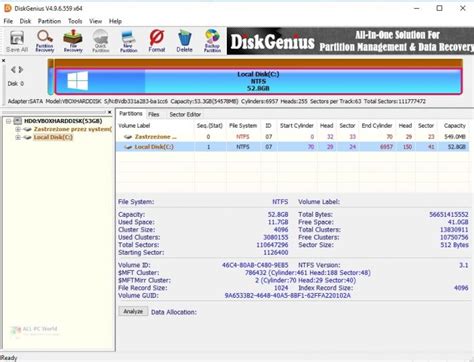
Task: Select the Zastrzeżone partition table row
Action: coord(293,137)
